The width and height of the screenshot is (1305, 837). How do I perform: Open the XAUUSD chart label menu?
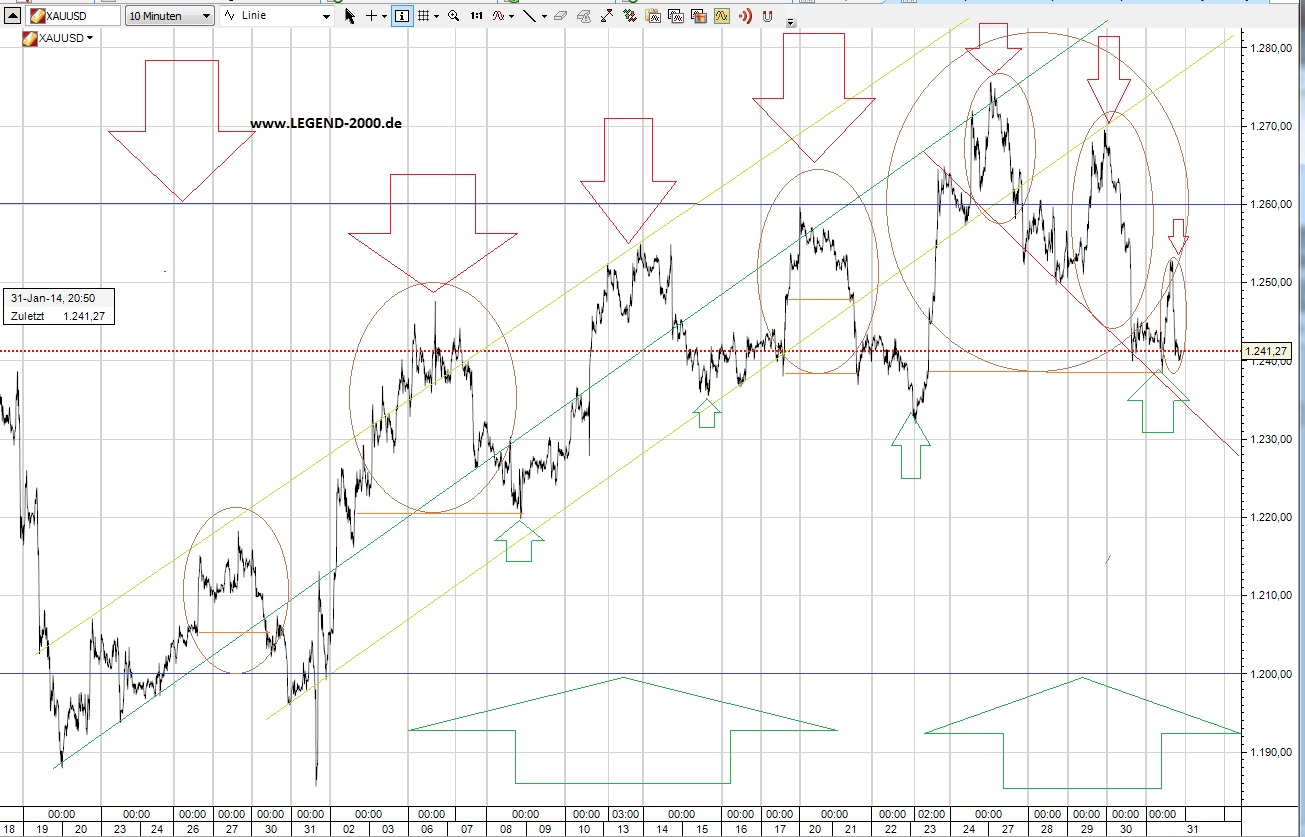point(58,38)
